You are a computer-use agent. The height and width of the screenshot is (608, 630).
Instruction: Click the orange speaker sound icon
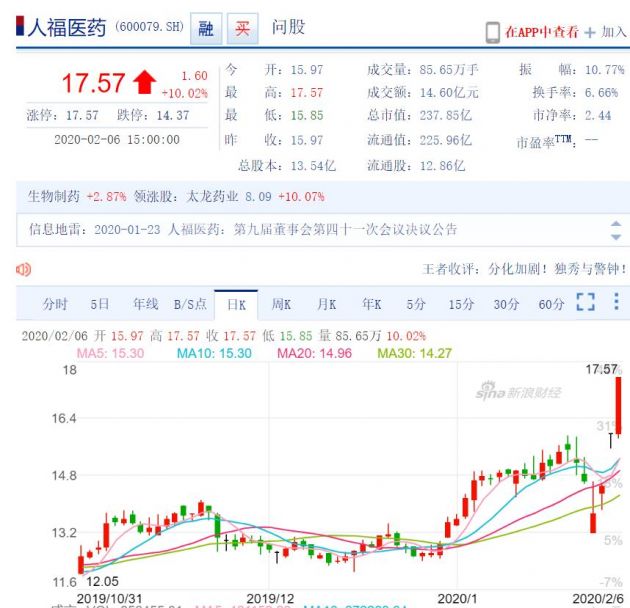23,269
